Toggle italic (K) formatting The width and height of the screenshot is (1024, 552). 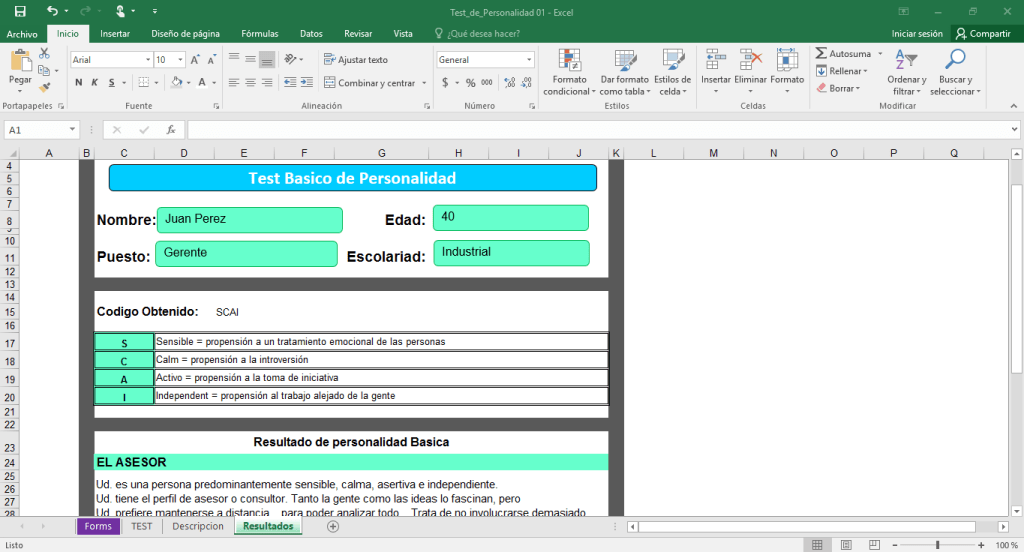(94, 83)
